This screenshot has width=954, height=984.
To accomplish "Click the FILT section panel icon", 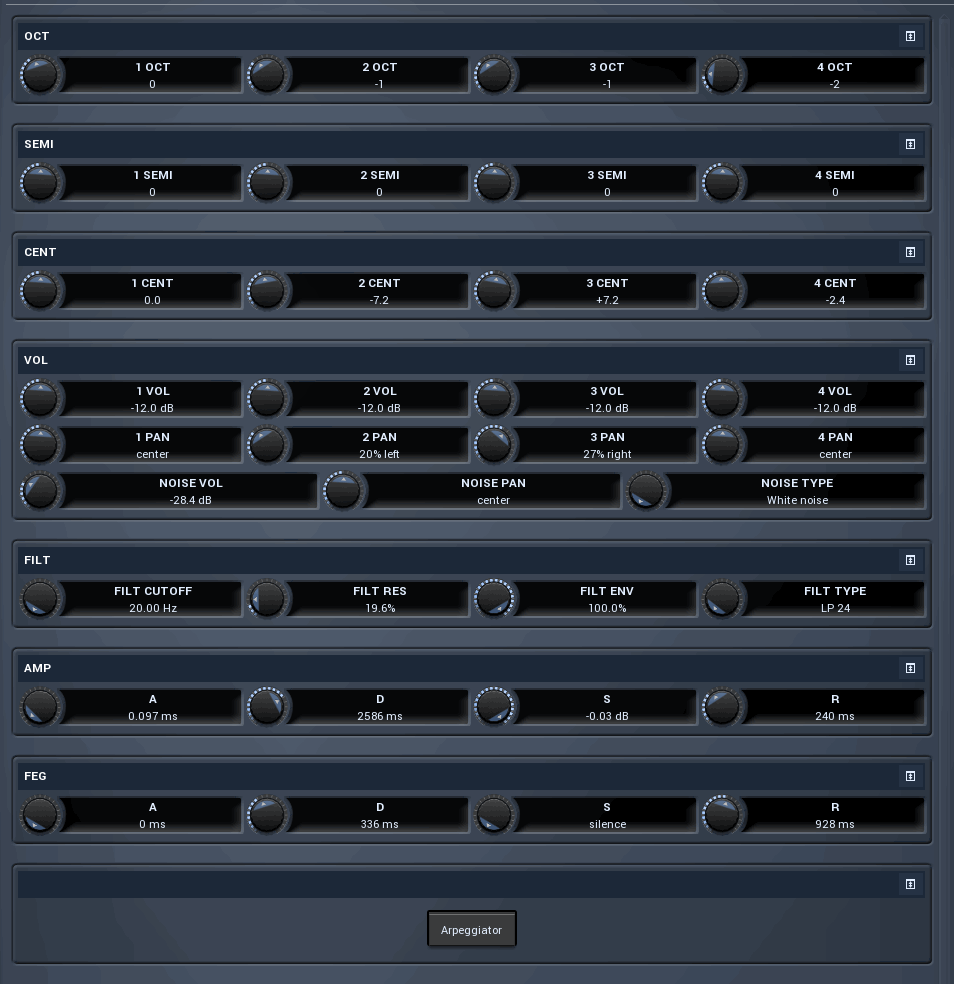I will click(x=910, y=560).
